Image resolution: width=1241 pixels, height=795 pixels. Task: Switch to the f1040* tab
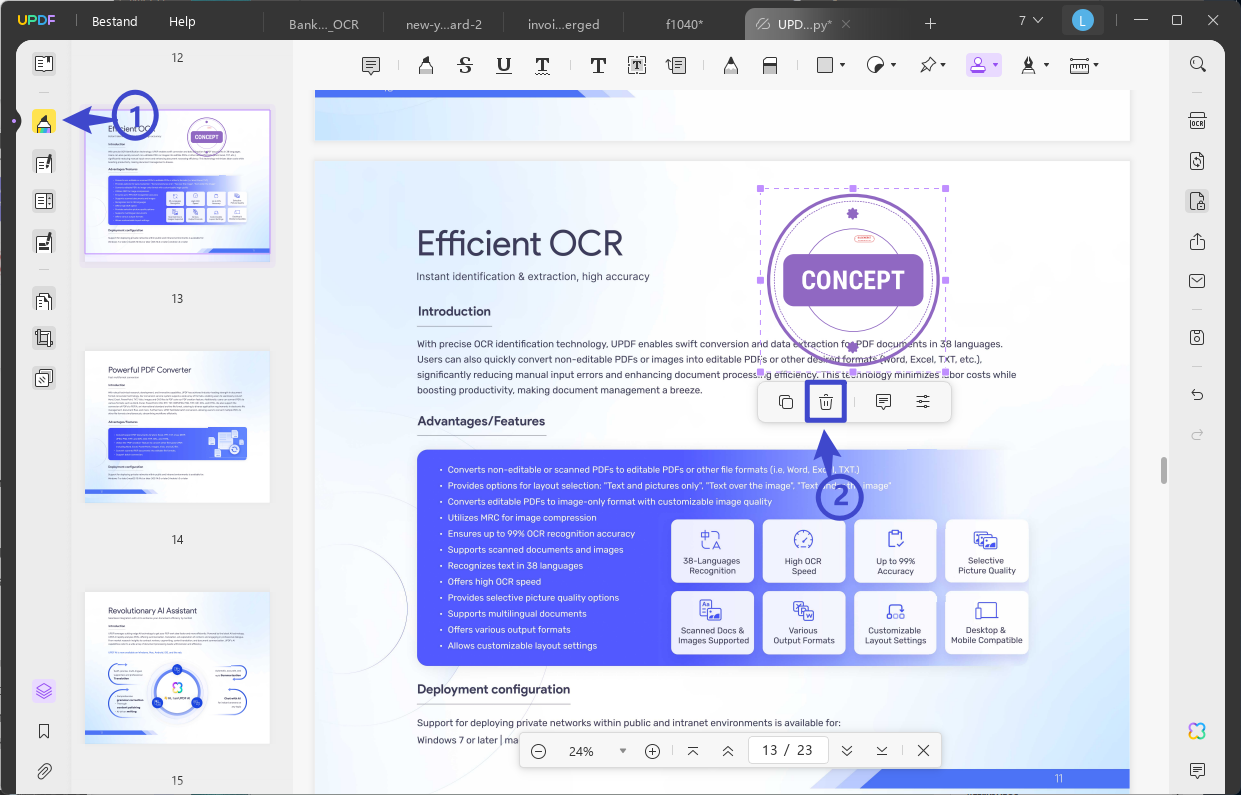684,23
